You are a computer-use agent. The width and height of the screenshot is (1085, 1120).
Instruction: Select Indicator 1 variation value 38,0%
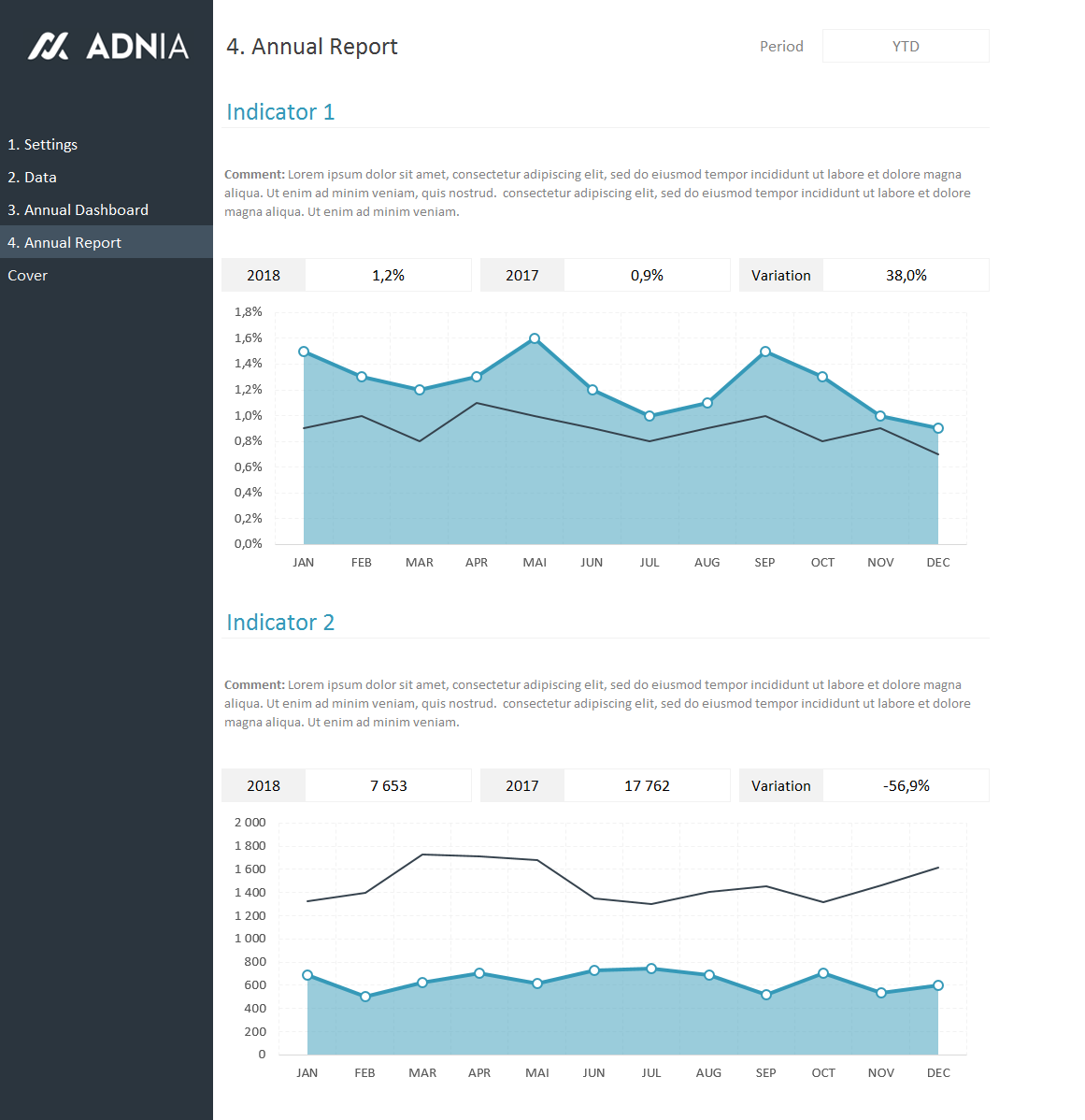click(906, 276)
